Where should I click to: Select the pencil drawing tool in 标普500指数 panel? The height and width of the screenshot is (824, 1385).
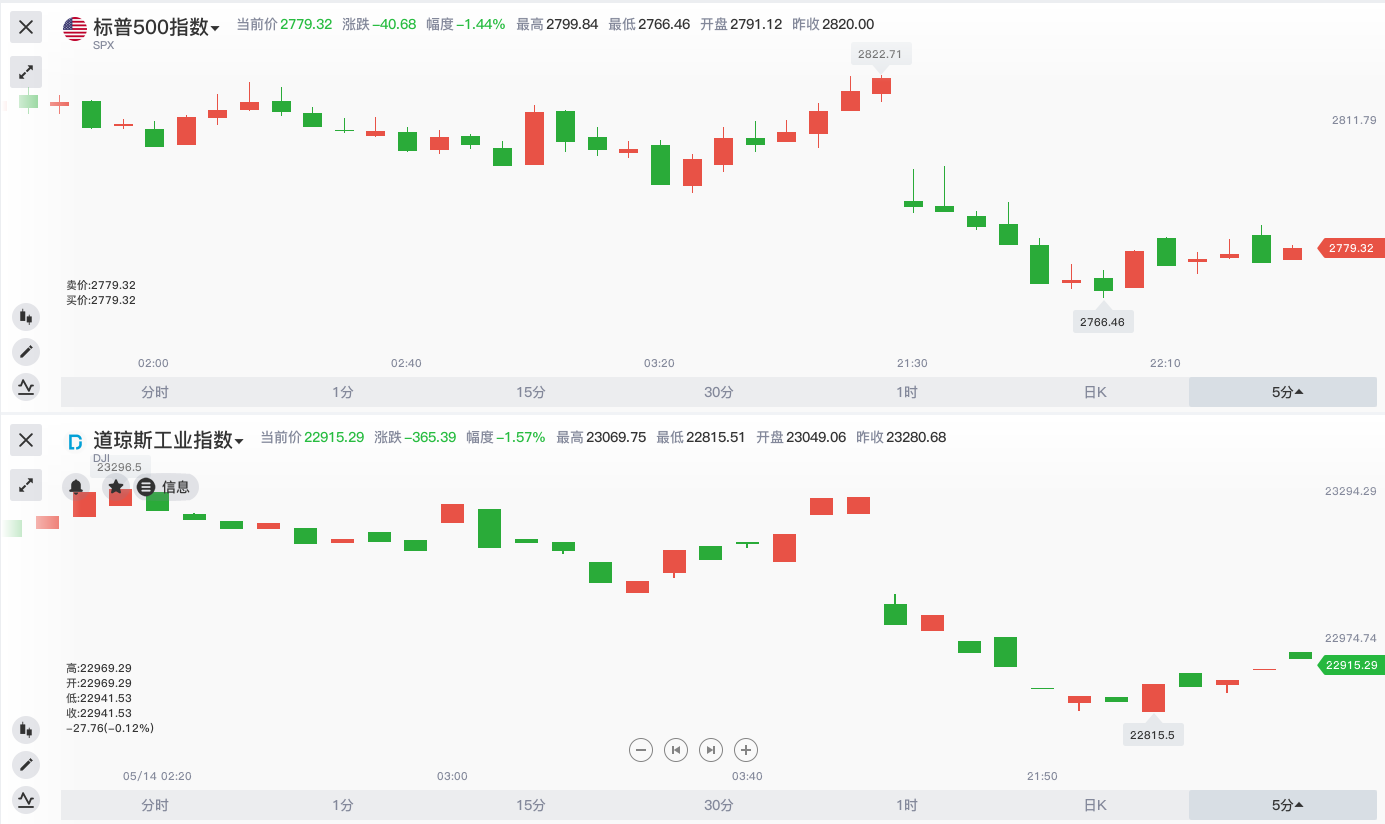(x=26, y=351)
